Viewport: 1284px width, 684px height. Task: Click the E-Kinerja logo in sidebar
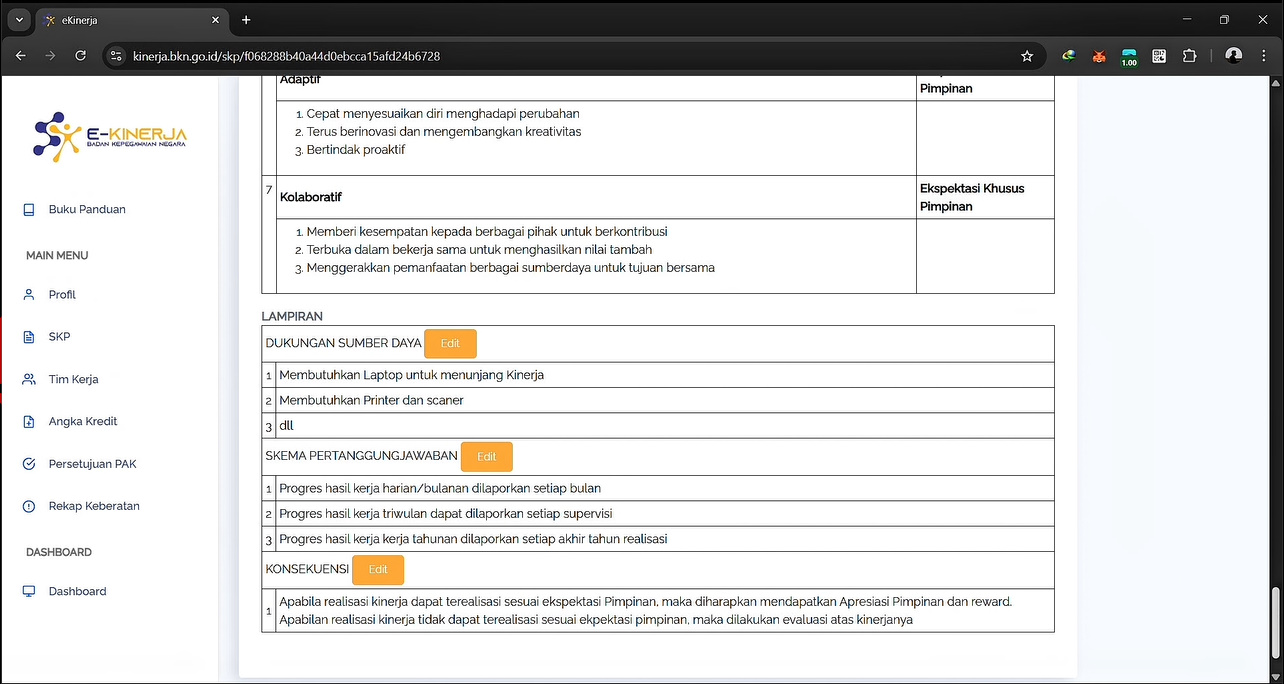(x=109, y=137)
